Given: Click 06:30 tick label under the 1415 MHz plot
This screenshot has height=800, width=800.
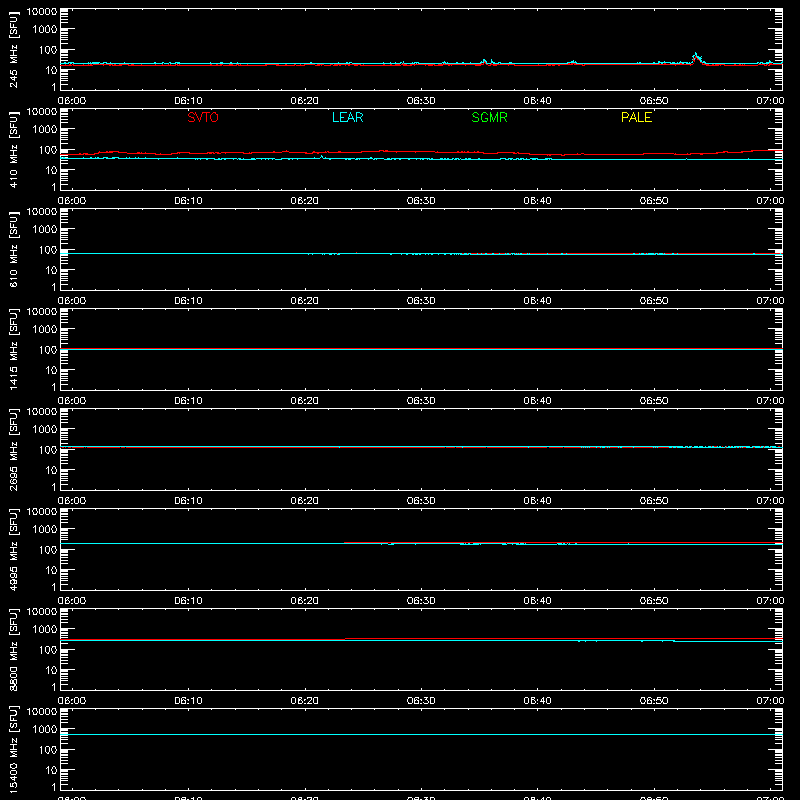Looking at the screenshot, I should pyautogui.click(x=421, y=401).
